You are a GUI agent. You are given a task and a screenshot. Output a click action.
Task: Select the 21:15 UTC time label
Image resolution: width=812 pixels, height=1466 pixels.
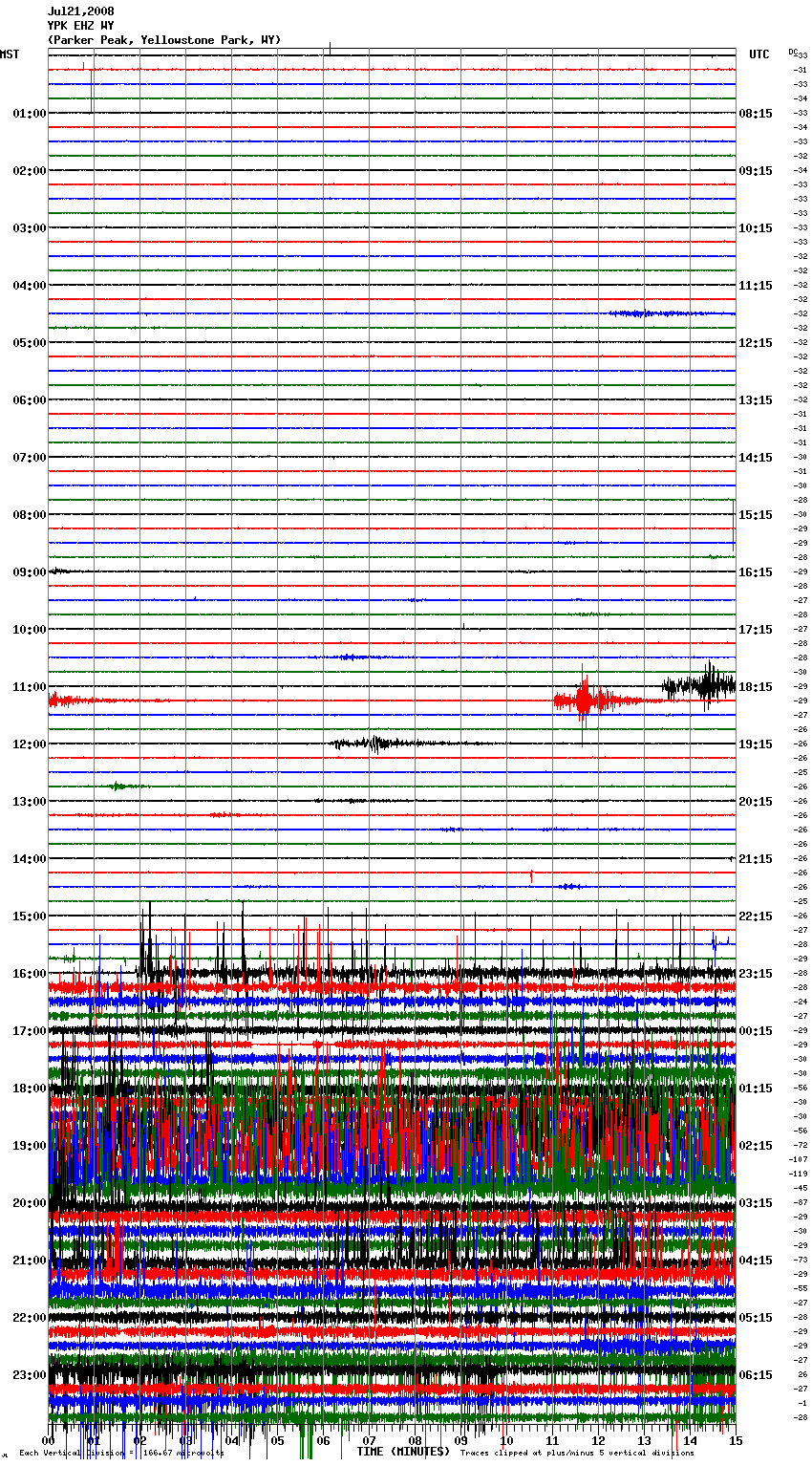click(x=756, y=859)
